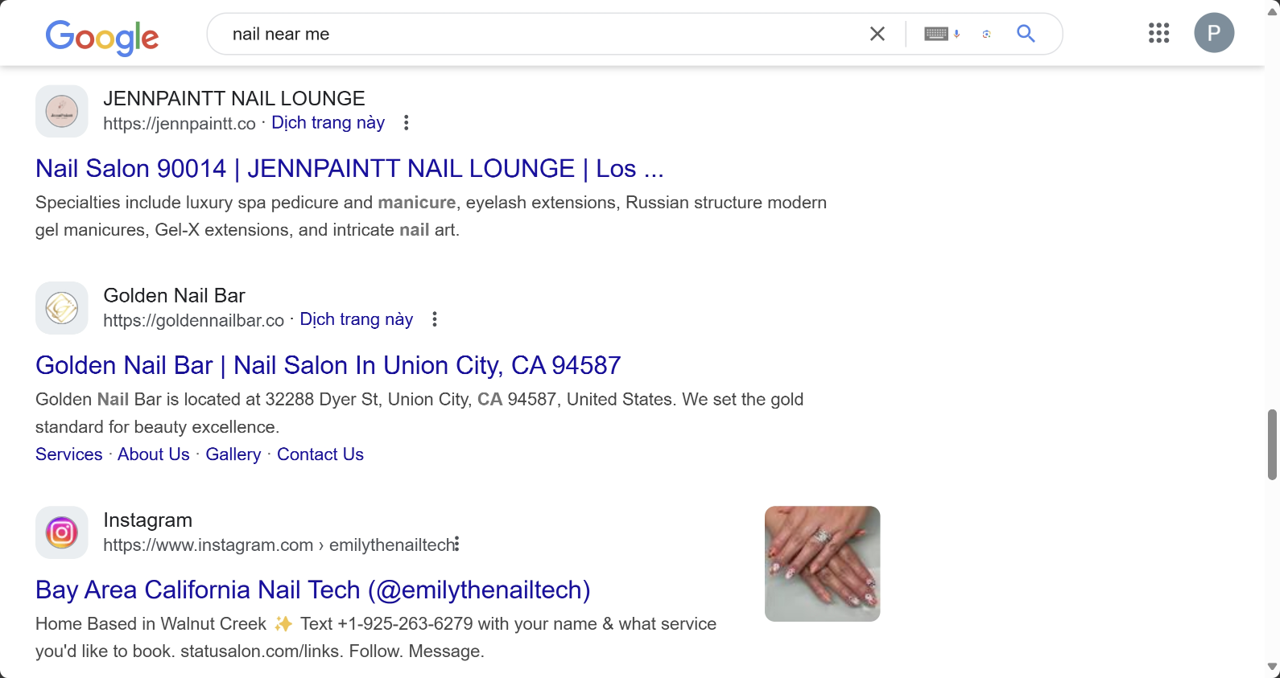Open more options for Instagram result

pyautogui.click(x=457, y=544)
